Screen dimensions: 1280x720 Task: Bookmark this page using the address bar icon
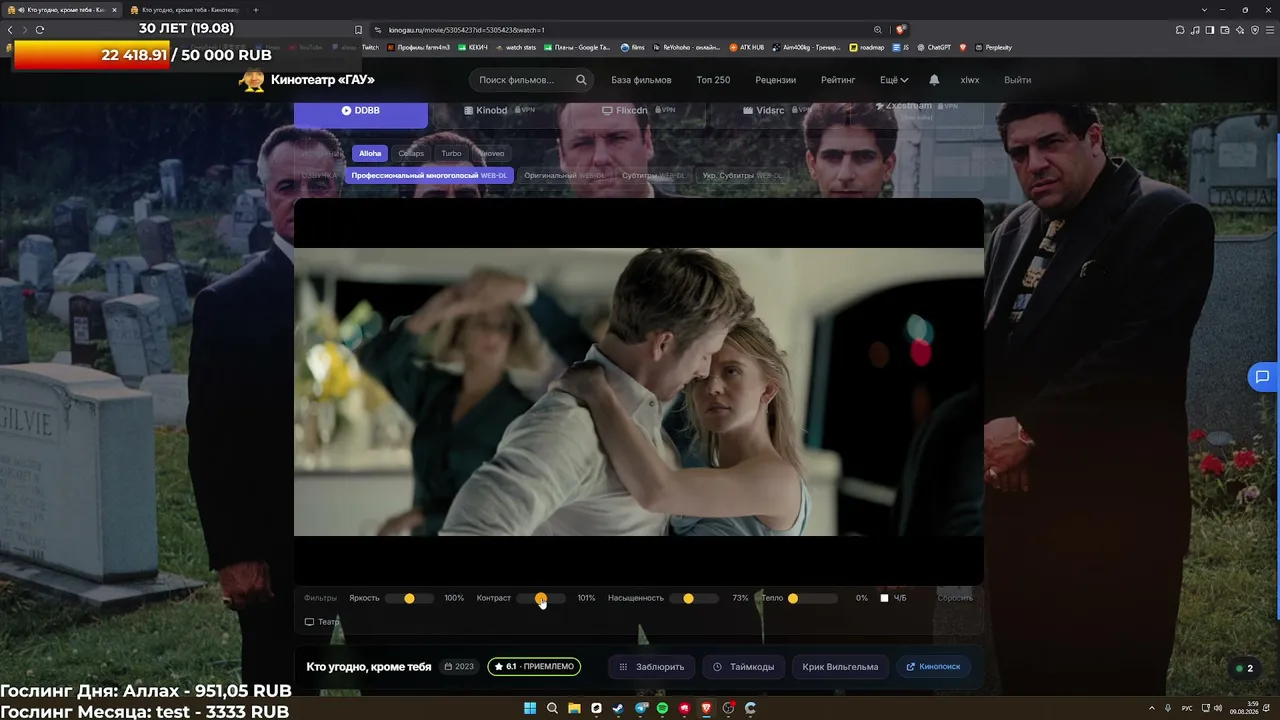click(359, 30)
